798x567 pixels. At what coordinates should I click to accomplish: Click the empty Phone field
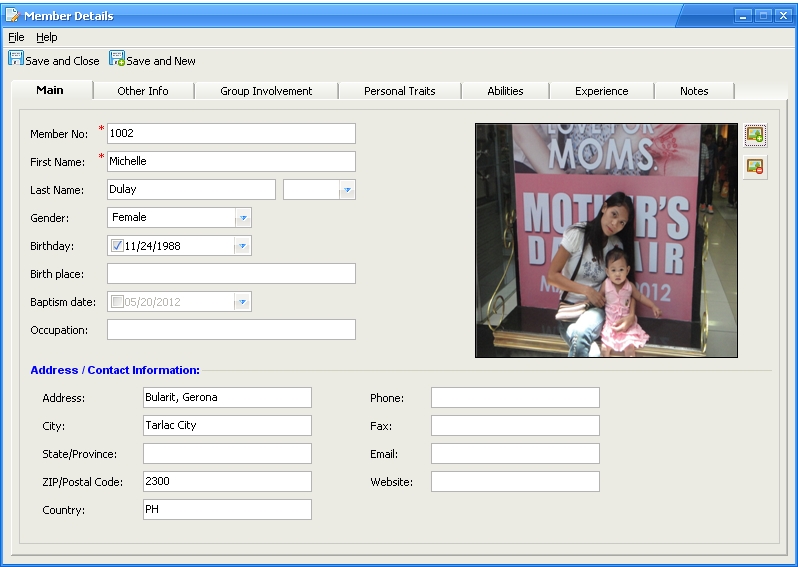[515, 398]
